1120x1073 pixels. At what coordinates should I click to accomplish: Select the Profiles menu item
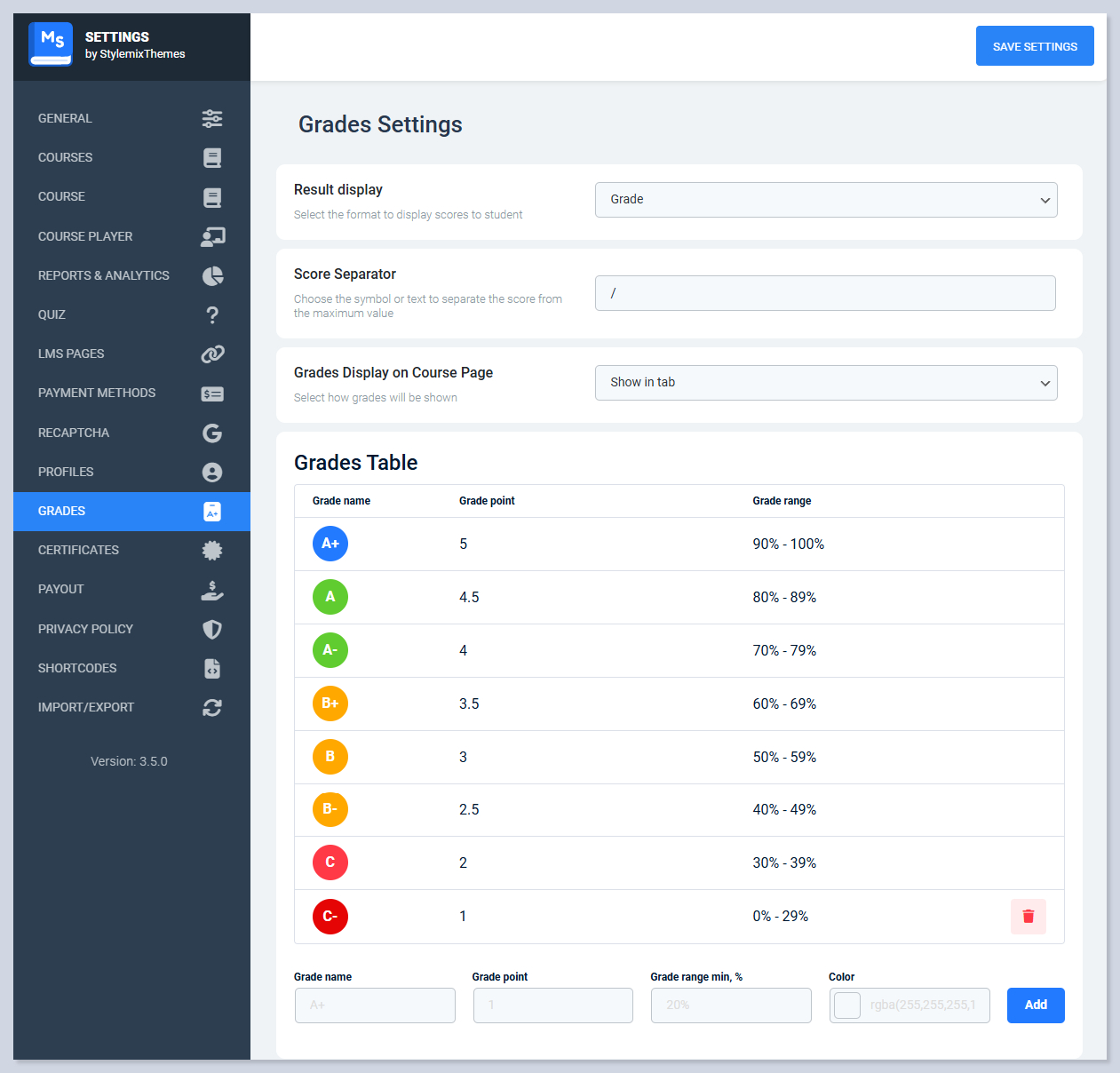[66, 472]
